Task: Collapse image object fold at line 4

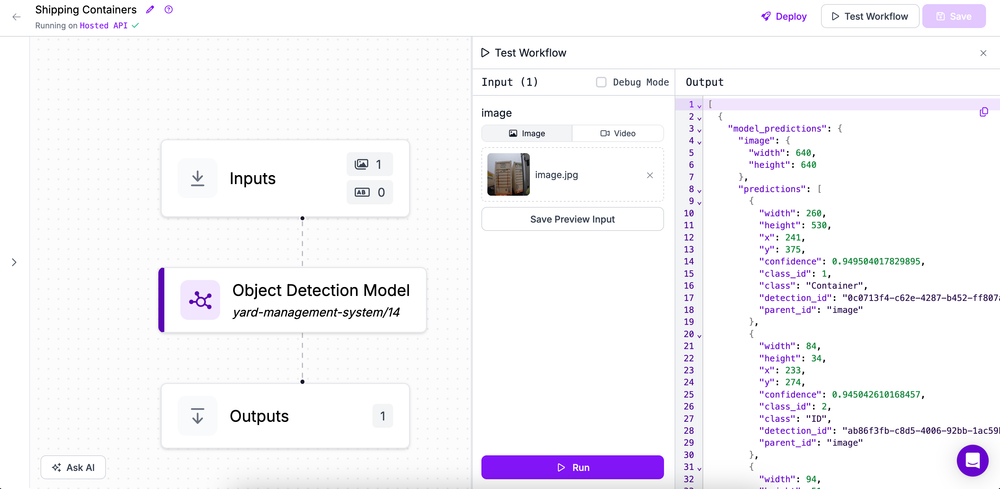Action: click(699, 142)
